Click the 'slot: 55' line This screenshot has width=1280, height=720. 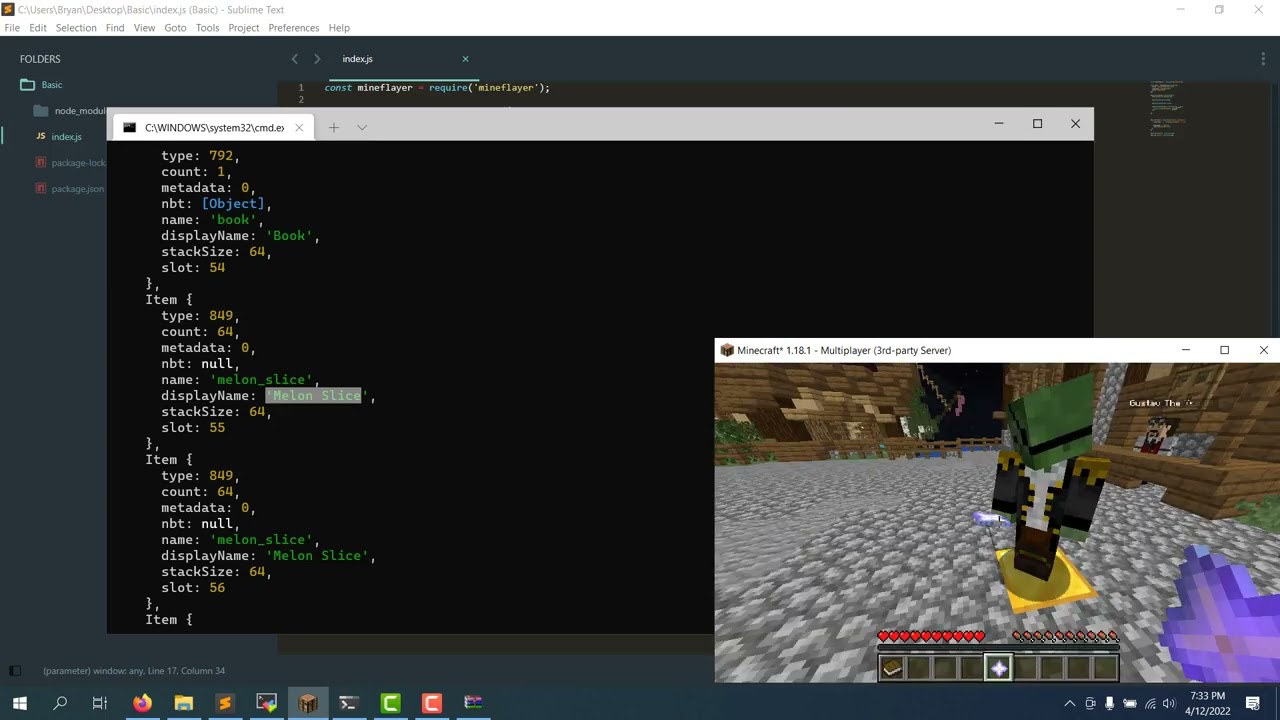click(x=193, y=428)
